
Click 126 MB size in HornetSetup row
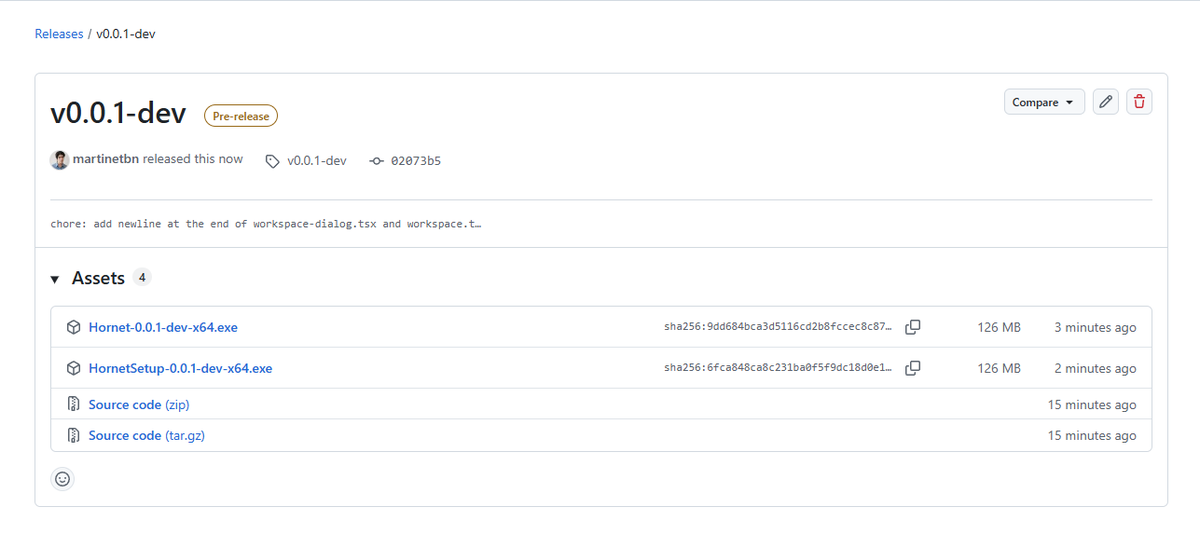[999, 368]
